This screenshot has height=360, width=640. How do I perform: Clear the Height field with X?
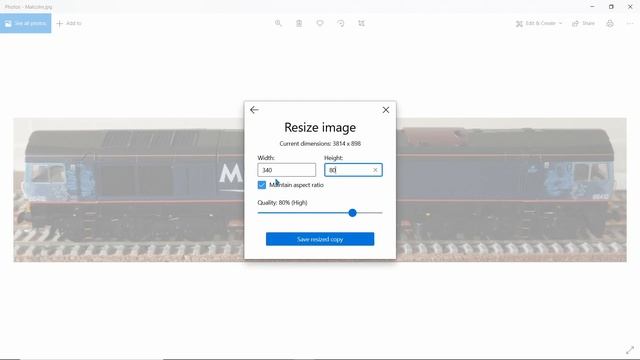[x=375, y=170]
